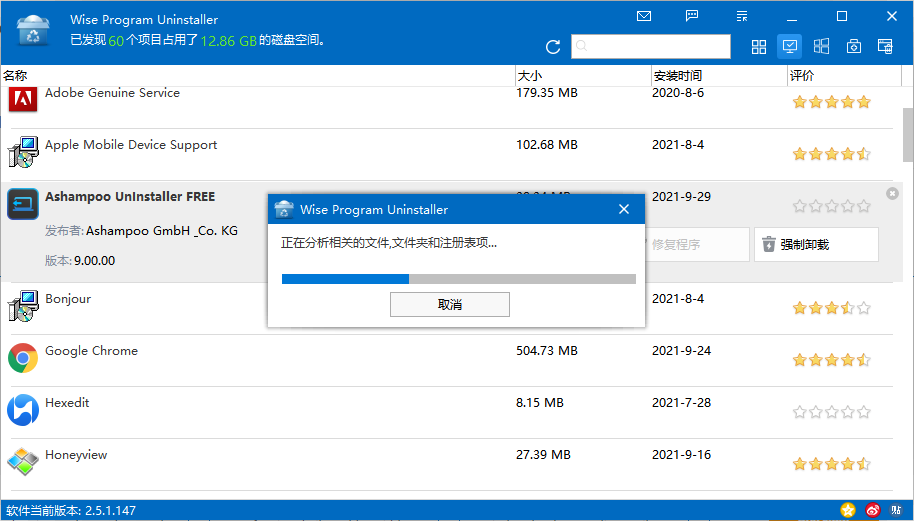Click the Honeyview star rating
This screenshot has width=914, height=521.
(832, 464)
